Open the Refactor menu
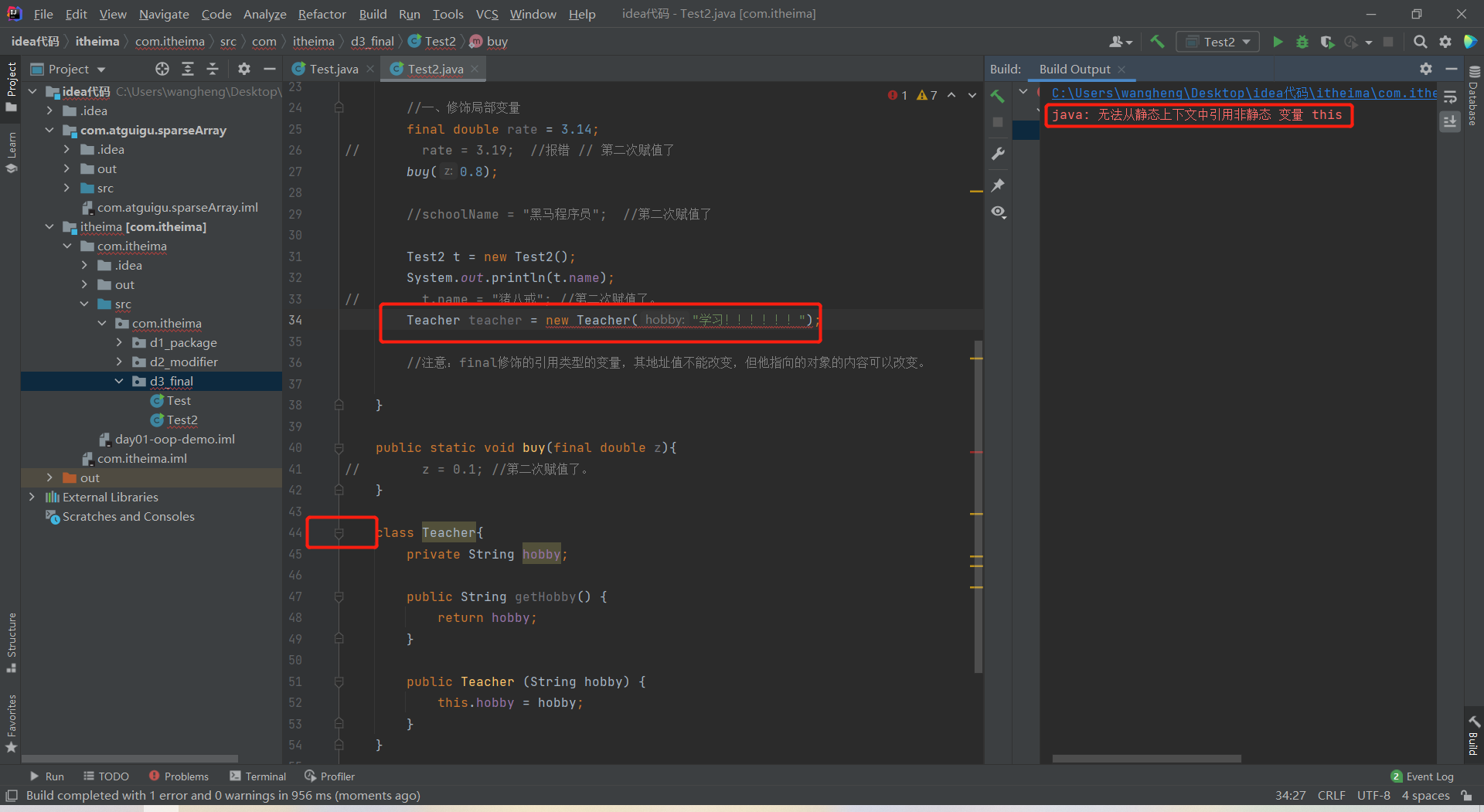Screen dimensions: 1484x812 [x=322, y=14]
